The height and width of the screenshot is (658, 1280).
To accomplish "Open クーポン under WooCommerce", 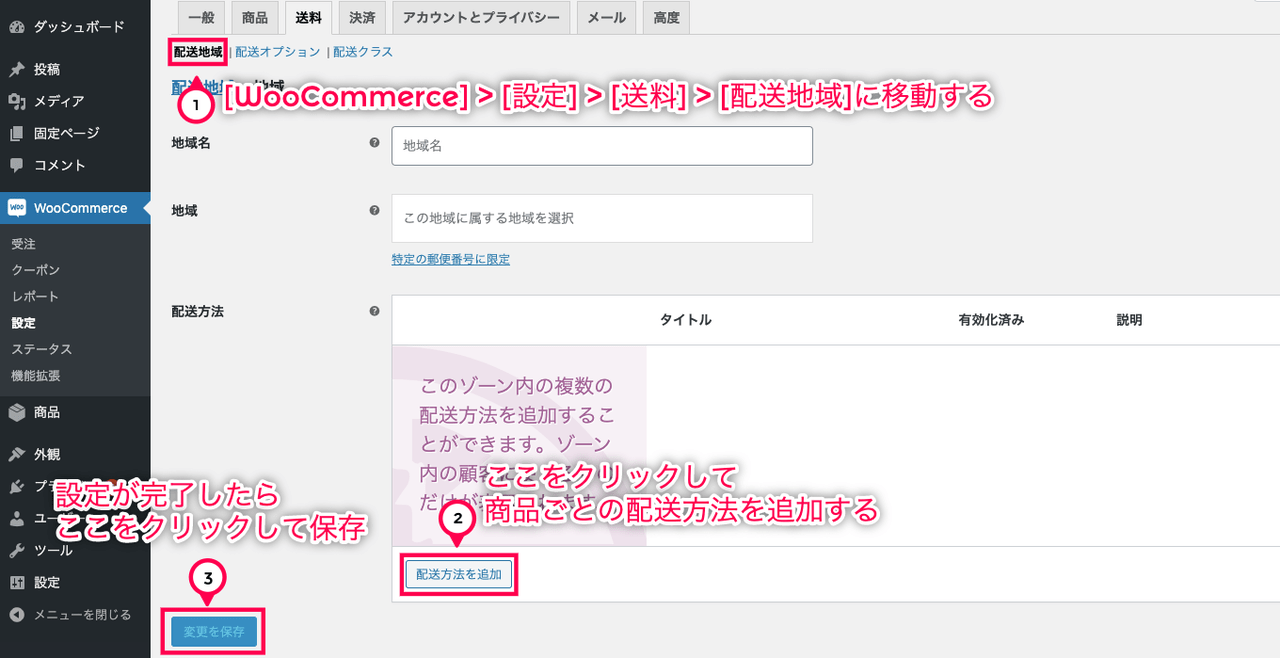I will (x=36, y=270).
